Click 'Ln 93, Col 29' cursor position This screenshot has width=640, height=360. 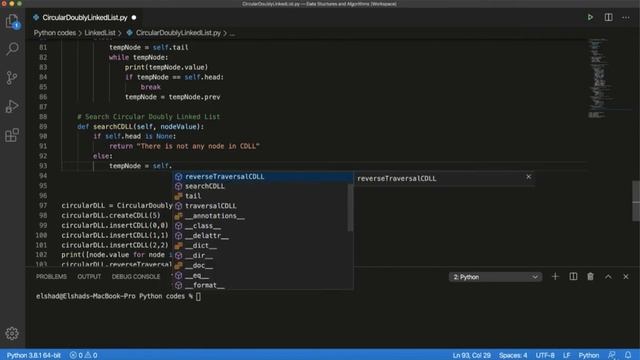(471, 355)
